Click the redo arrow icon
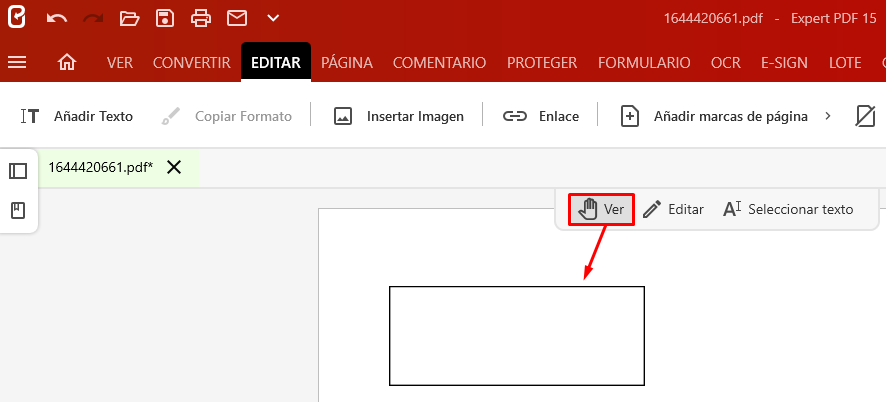The image size is (886, 402). 93,19
